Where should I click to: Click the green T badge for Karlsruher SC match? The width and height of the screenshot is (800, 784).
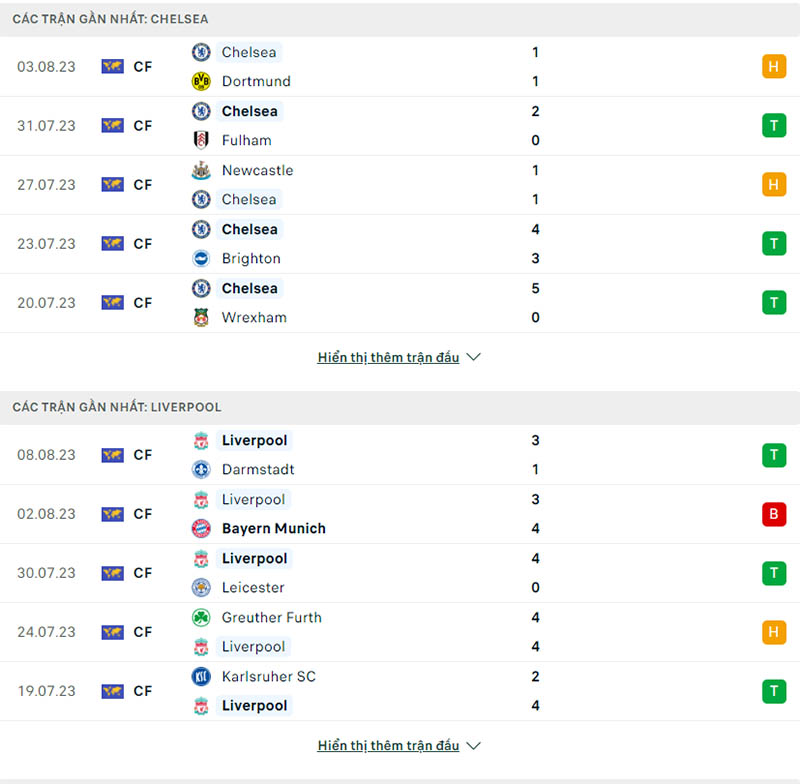tap(773, 691)
